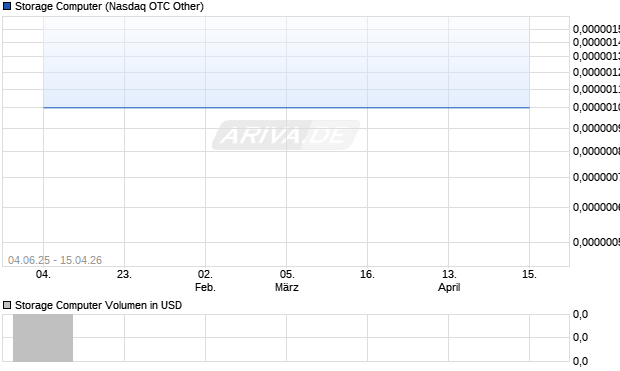Click the blue Storage Computer legend square

(7, 6)
